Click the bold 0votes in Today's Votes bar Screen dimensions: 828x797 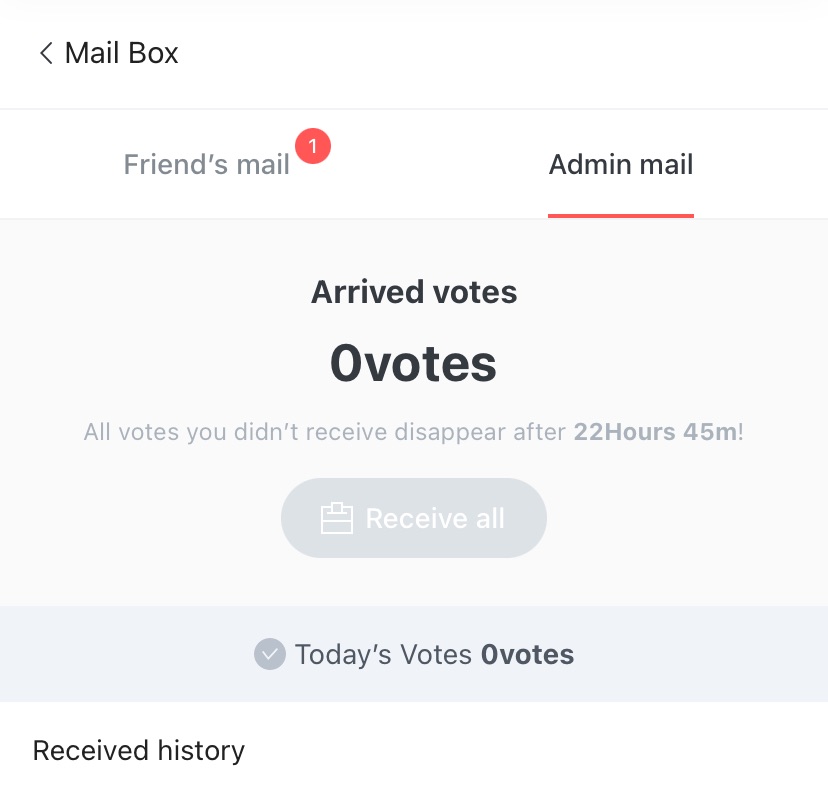[x=527, y=655]
